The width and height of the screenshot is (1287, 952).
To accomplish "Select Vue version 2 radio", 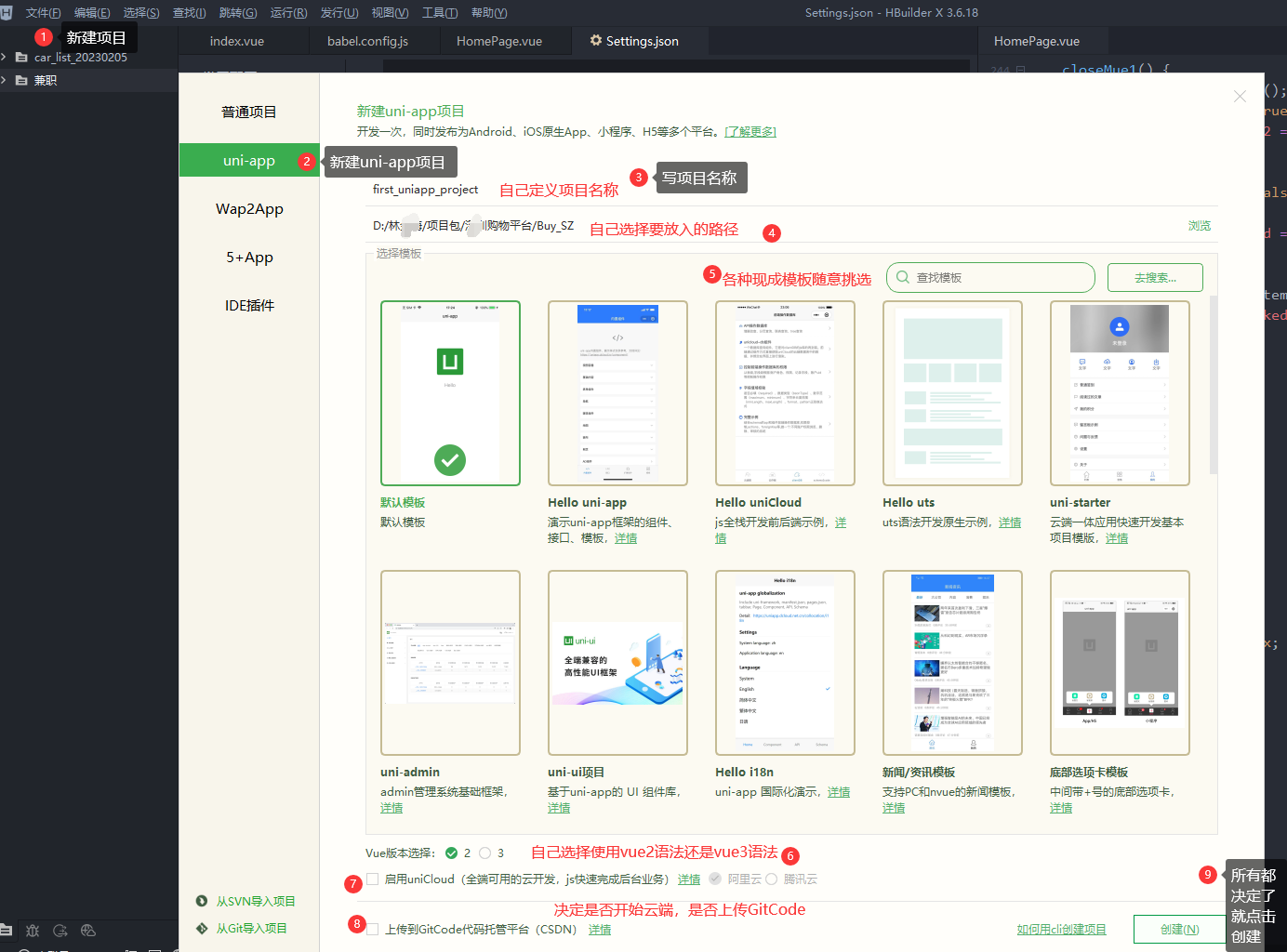I will pyautogui.click(x=452, y=853).
